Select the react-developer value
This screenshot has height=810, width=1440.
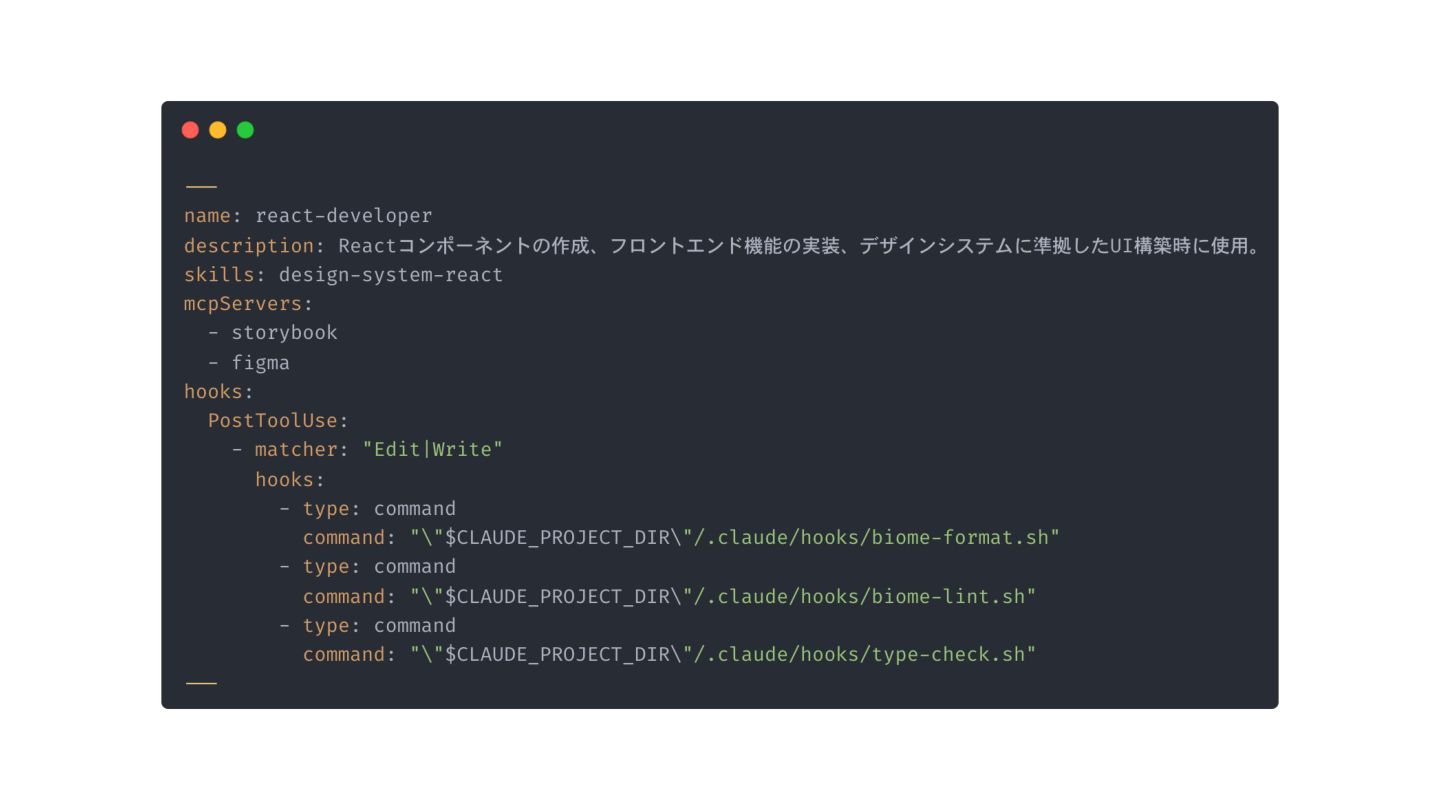pos(344,216)
